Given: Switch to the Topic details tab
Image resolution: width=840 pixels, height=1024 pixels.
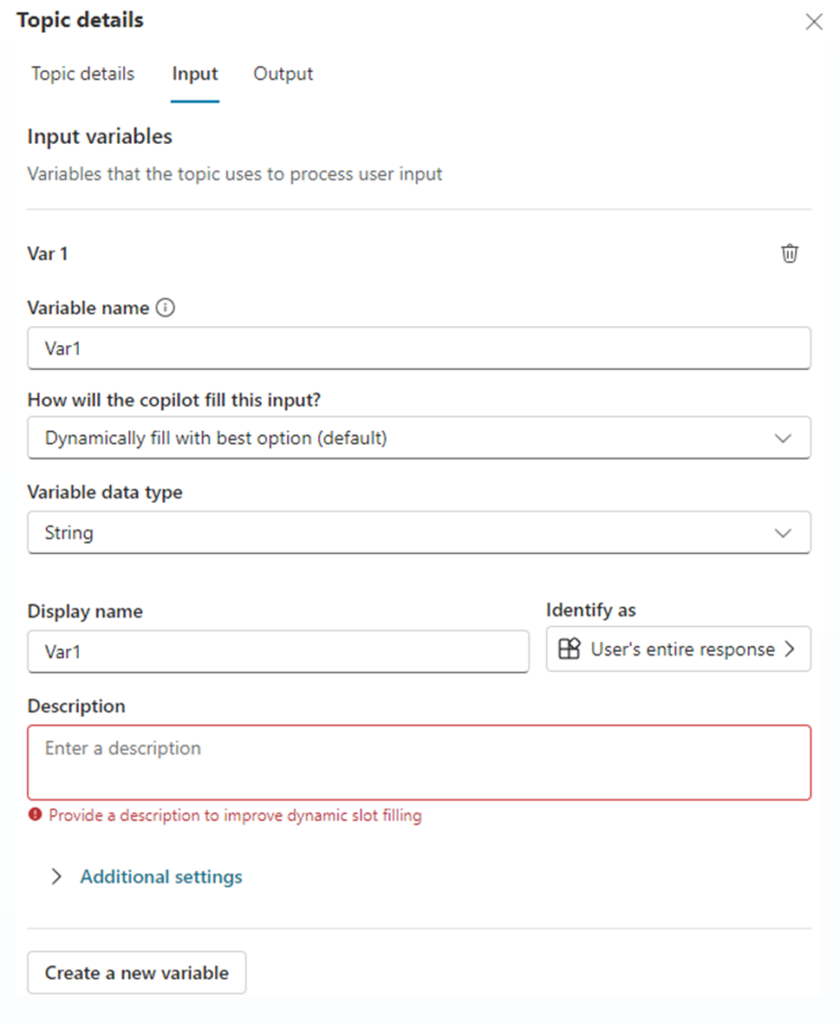Looking at the screenshot, I should [x=83, y=74].
